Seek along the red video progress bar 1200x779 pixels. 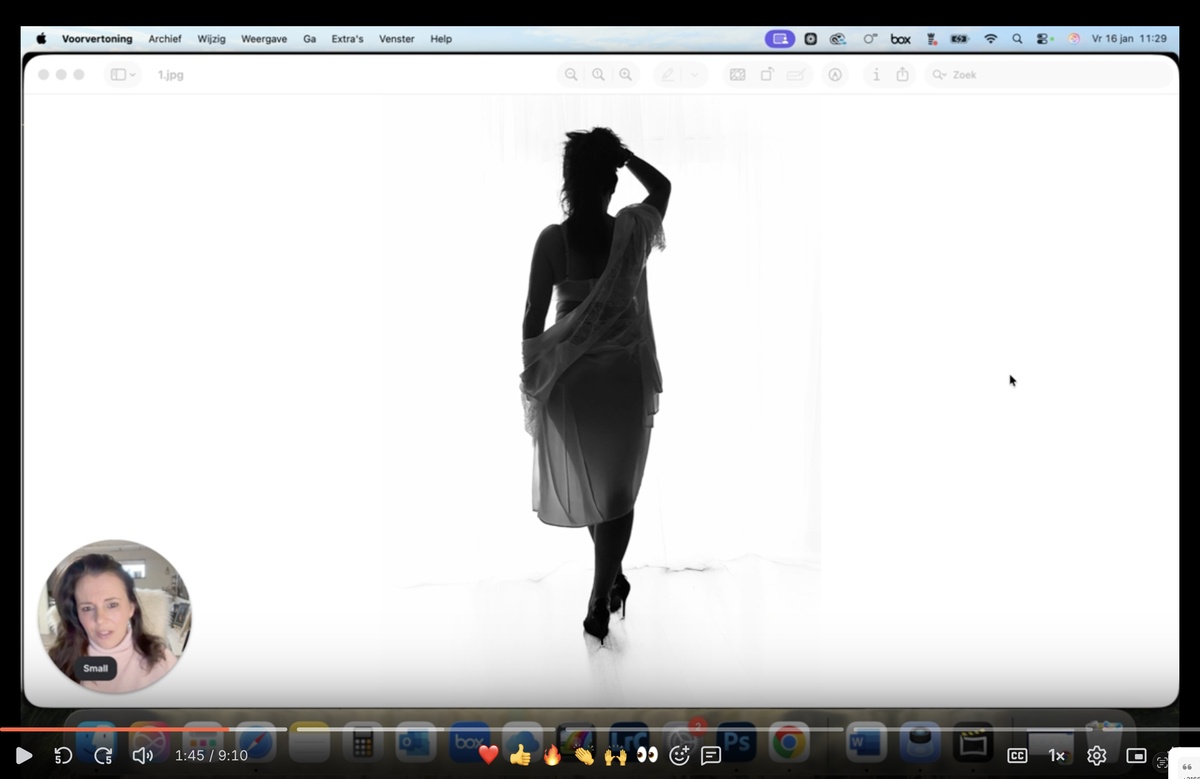pos(600,729)
